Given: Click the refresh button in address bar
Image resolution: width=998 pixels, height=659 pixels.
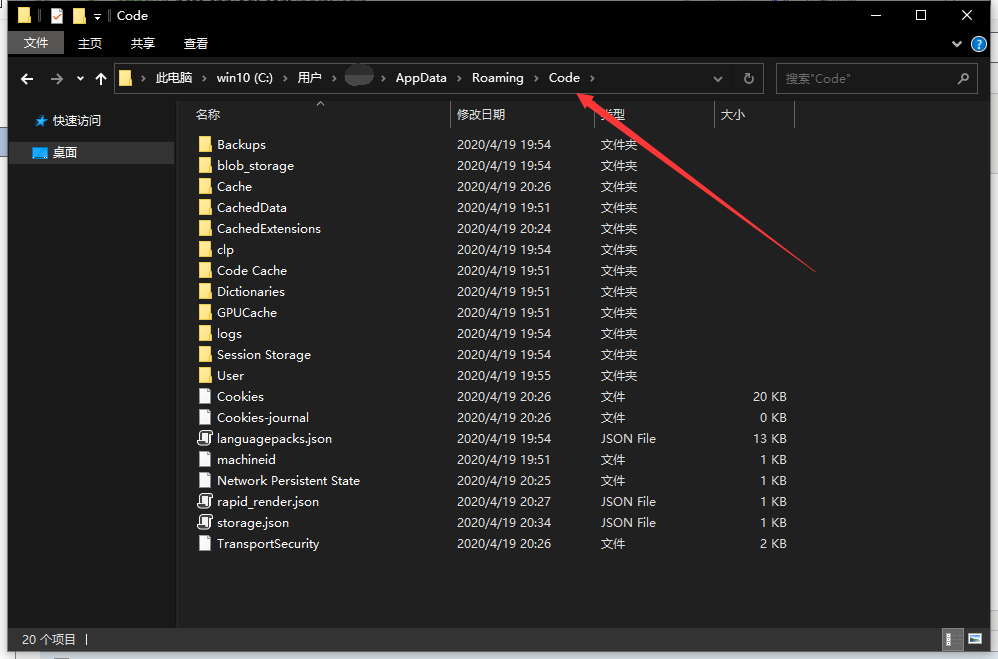Looking at the screenshot, I should click(748, 79).
